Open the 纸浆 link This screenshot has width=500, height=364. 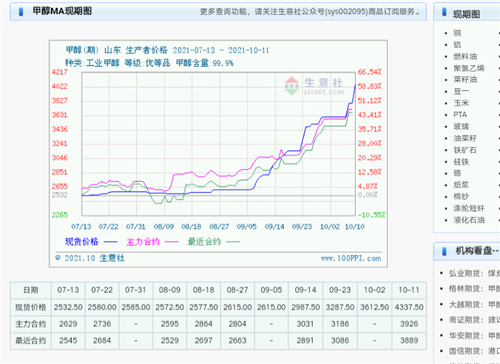click(x=461, y=185)
